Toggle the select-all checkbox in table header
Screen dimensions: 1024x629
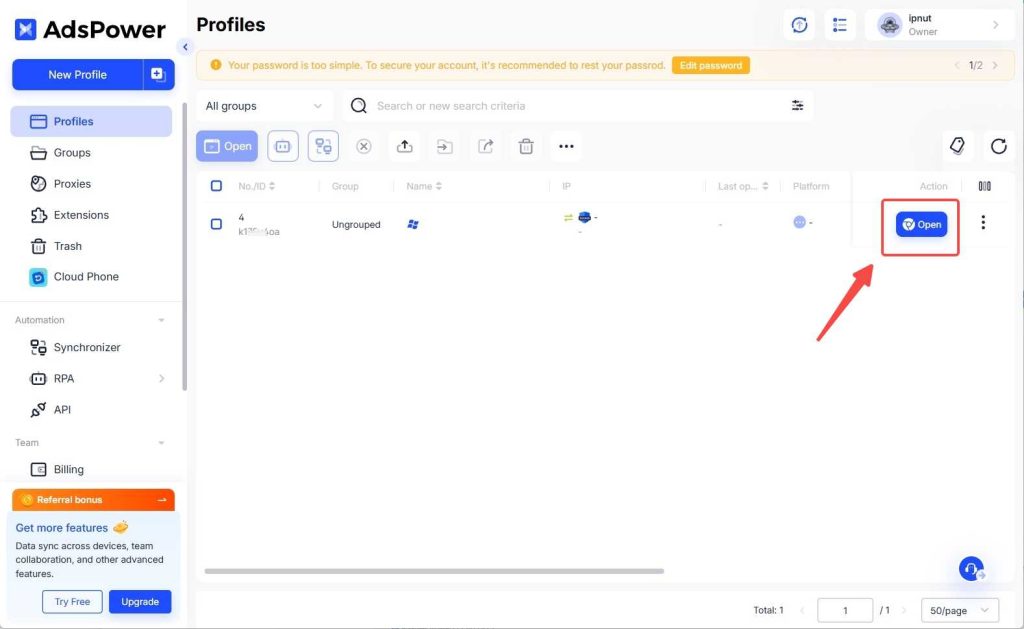216,186
